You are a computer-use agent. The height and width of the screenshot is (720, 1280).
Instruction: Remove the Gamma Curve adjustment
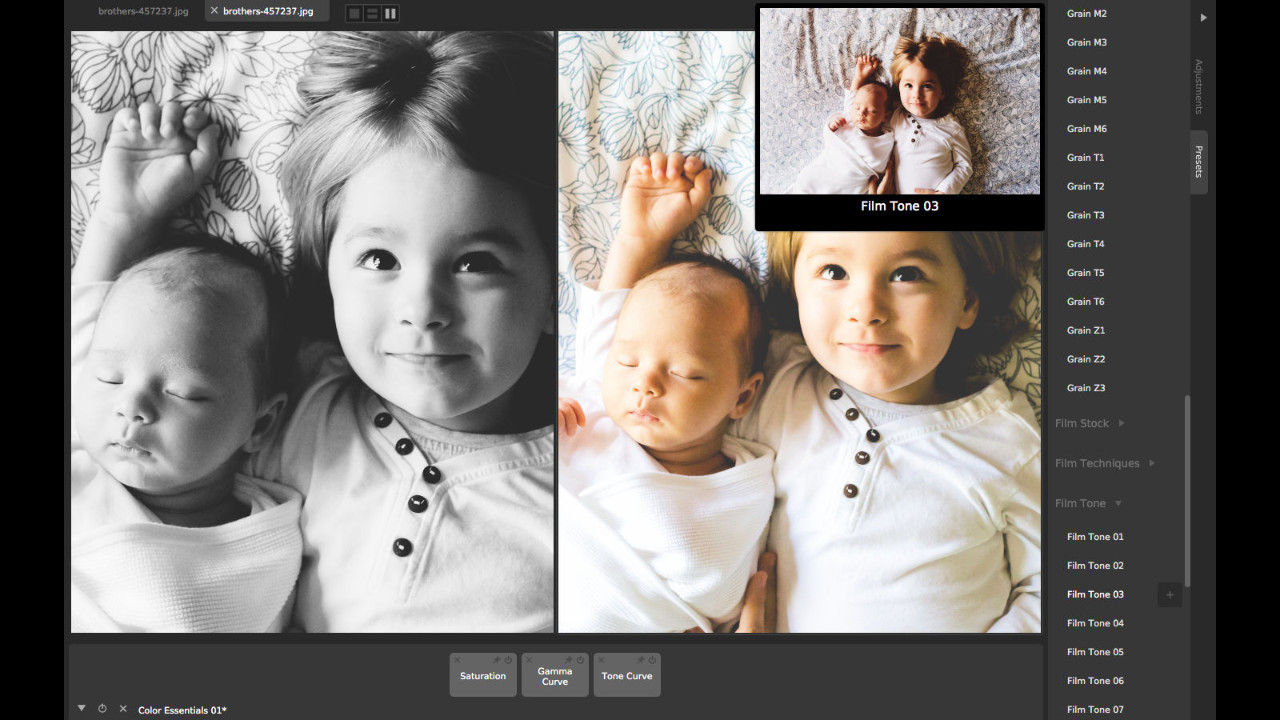pyautogui.click(x=528, y=660)
